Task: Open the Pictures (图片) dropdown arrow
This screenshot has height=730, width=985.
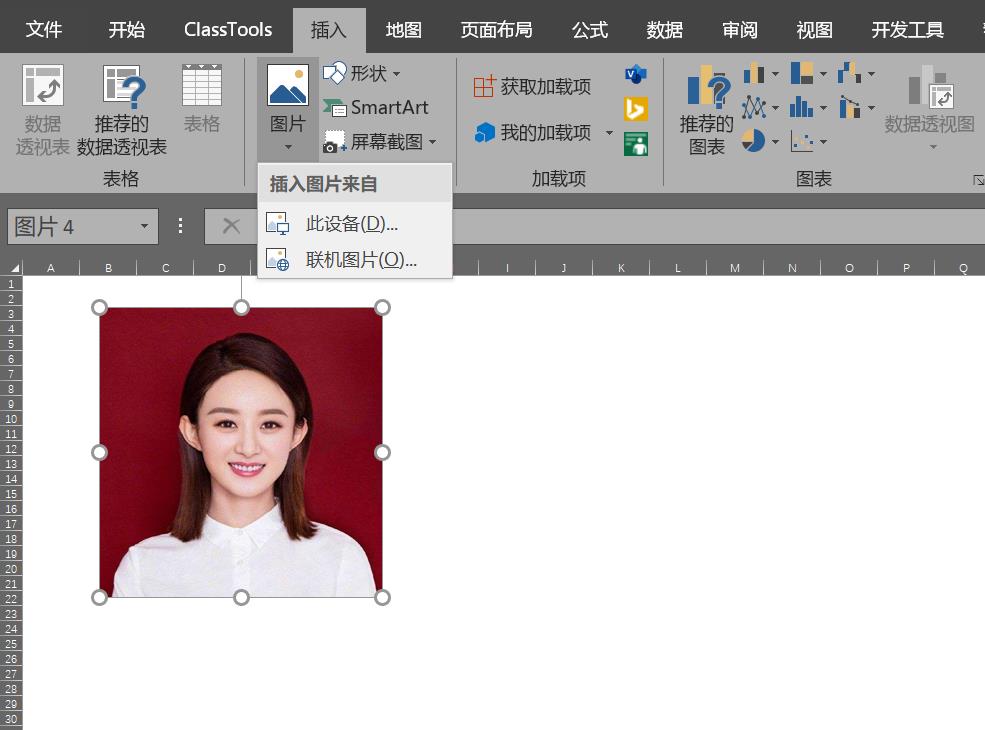Action: point(288,148)
